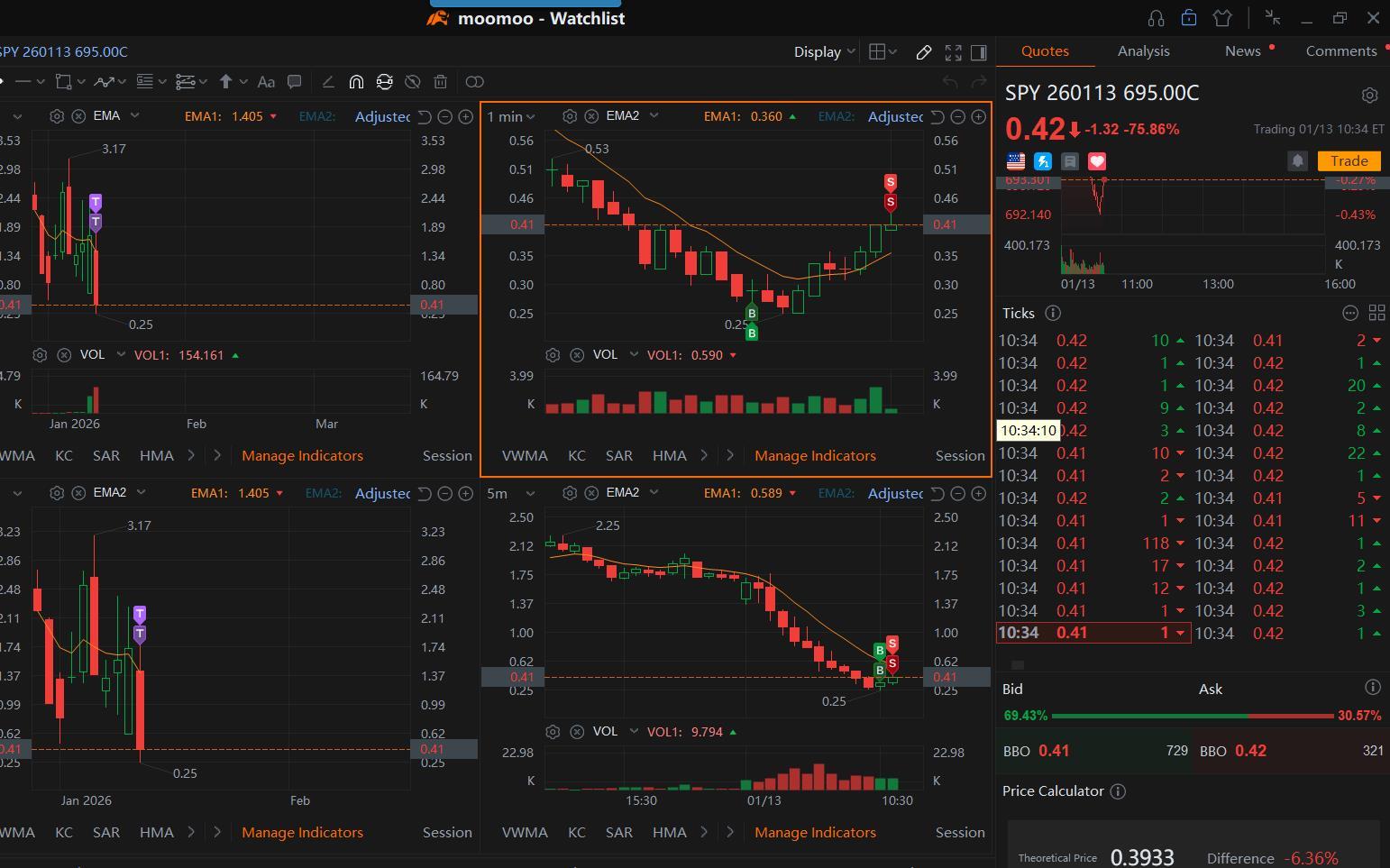Open EMA2 settings gear in 1 min chart
Image resolution: width=1390 pixels, height=868 pixels.
(570, 116)
